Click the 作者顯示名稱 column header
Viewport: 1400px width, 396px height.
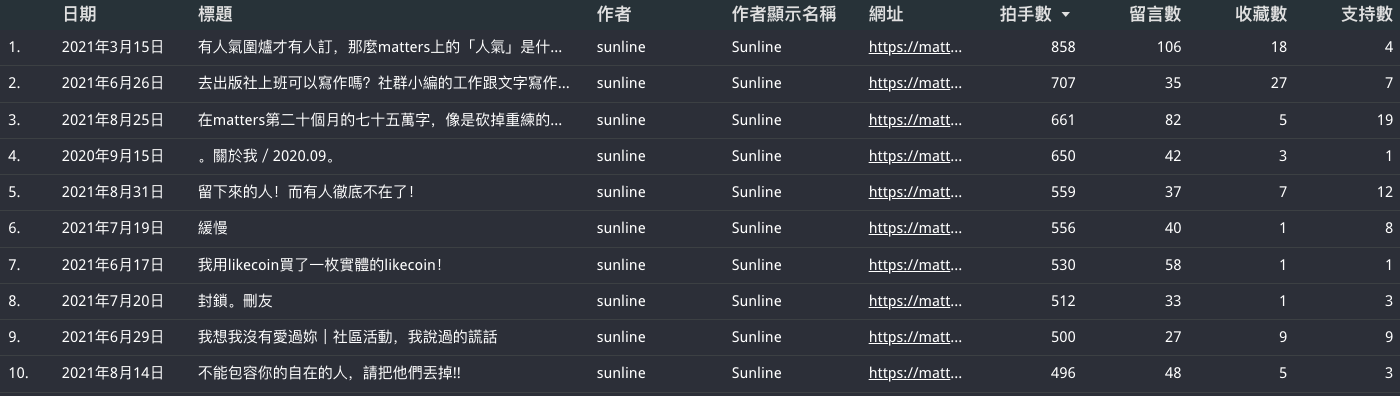point(785,15)
